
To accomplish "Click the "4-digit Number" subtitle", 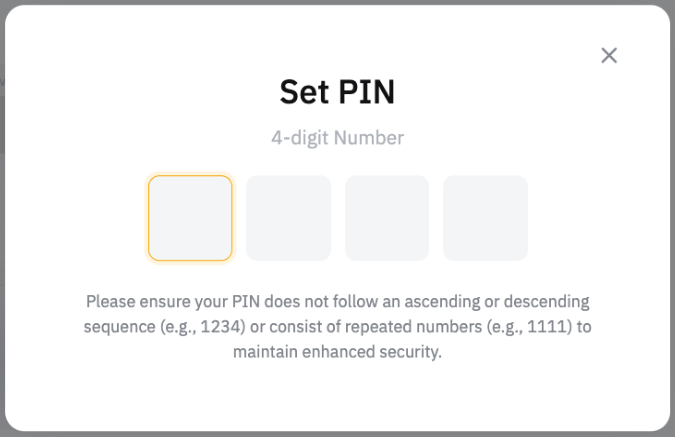I will tap(337, 138).
